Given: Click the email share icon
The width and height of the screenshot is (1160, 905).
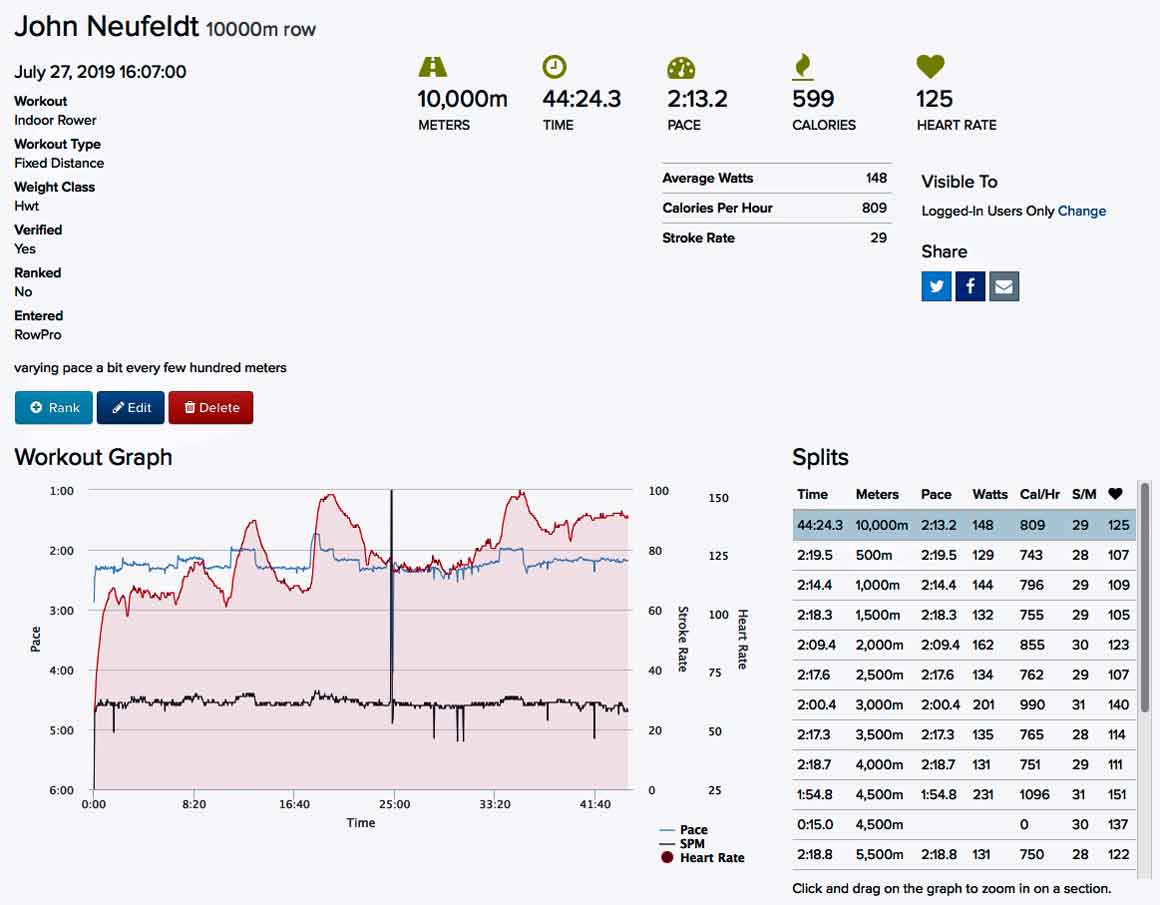Looking at the screenshot, I should tap(1004, 286).
